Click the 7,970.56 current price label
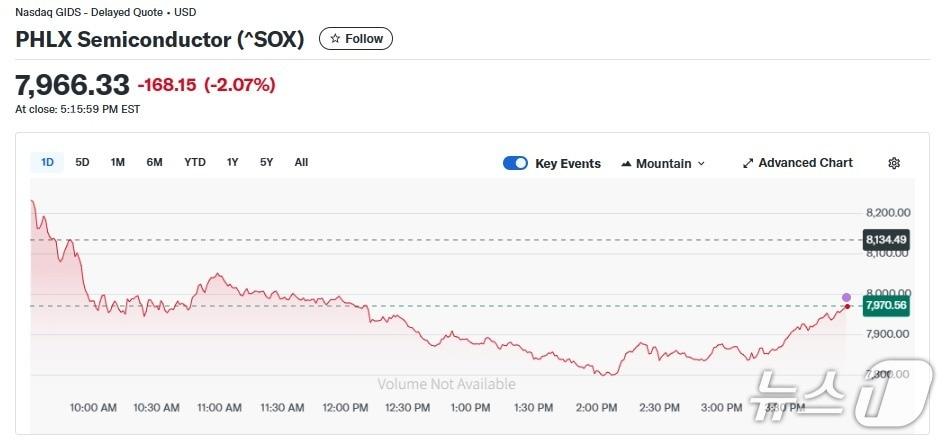The image size is (947, 441). (886, 306)
